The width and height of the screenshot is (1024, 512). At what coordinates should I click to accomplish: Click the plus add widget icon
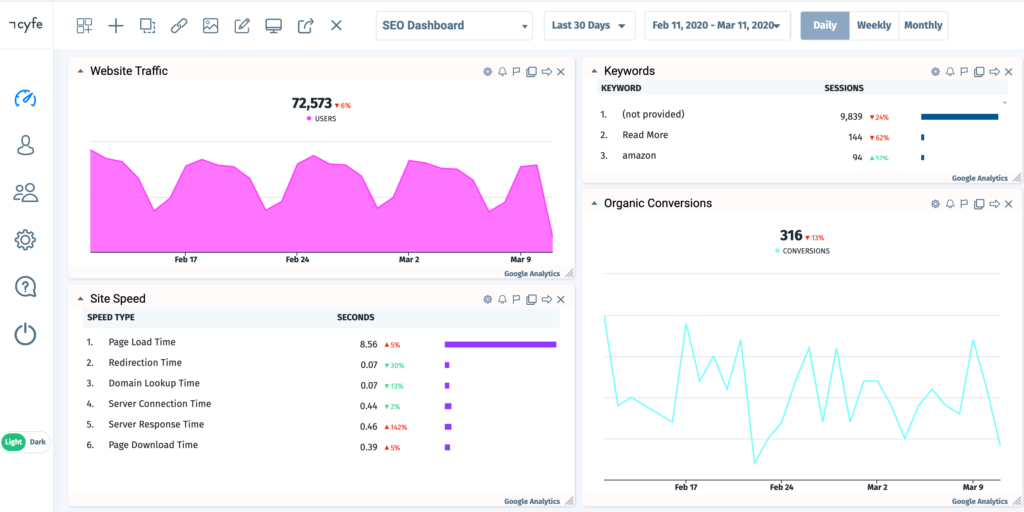pyautogui.click(x=116, y=25)
